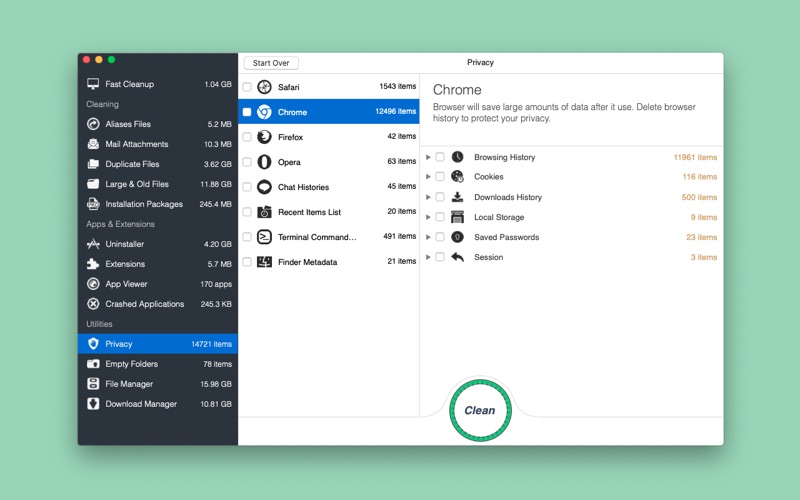Enable the Downloads History checkbox
800x500 pixels.
[x=440, y=197]
